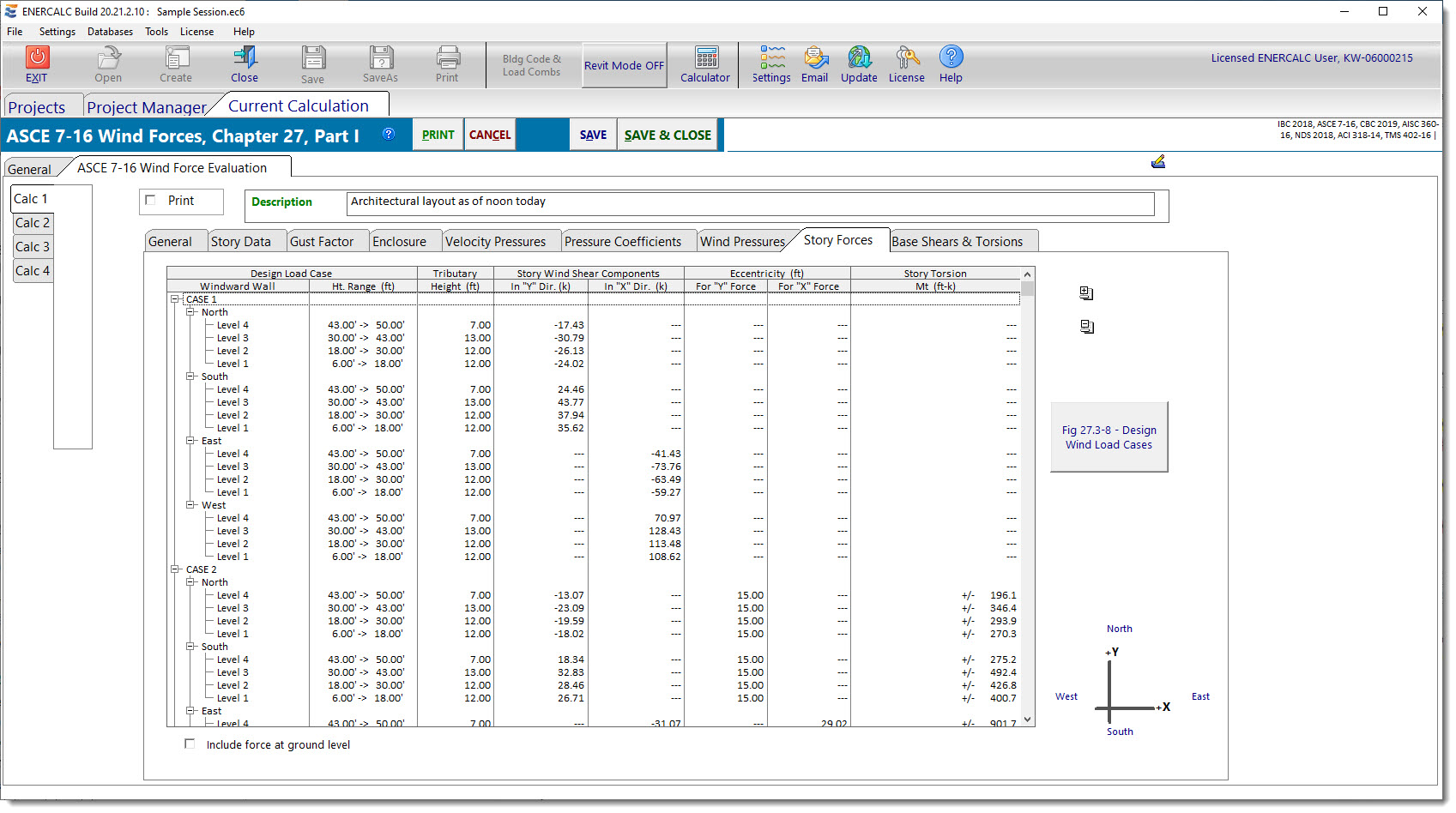Open Fig 27.3-8 Design Wind Load Cases
Screen dimensions: 1456x813
[x=1109, y=437]
